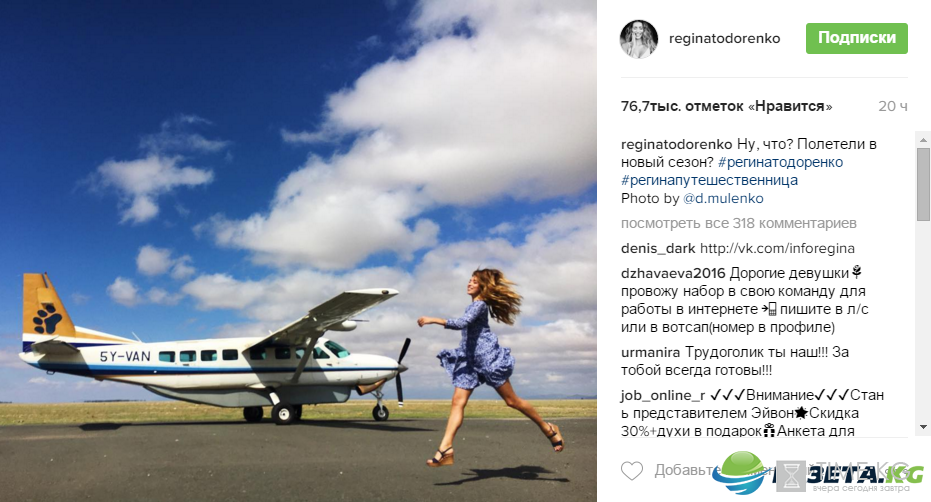Open job_online_r commenter profile
The height and width of the screenshot is (502, 931).
click(663, 395)
